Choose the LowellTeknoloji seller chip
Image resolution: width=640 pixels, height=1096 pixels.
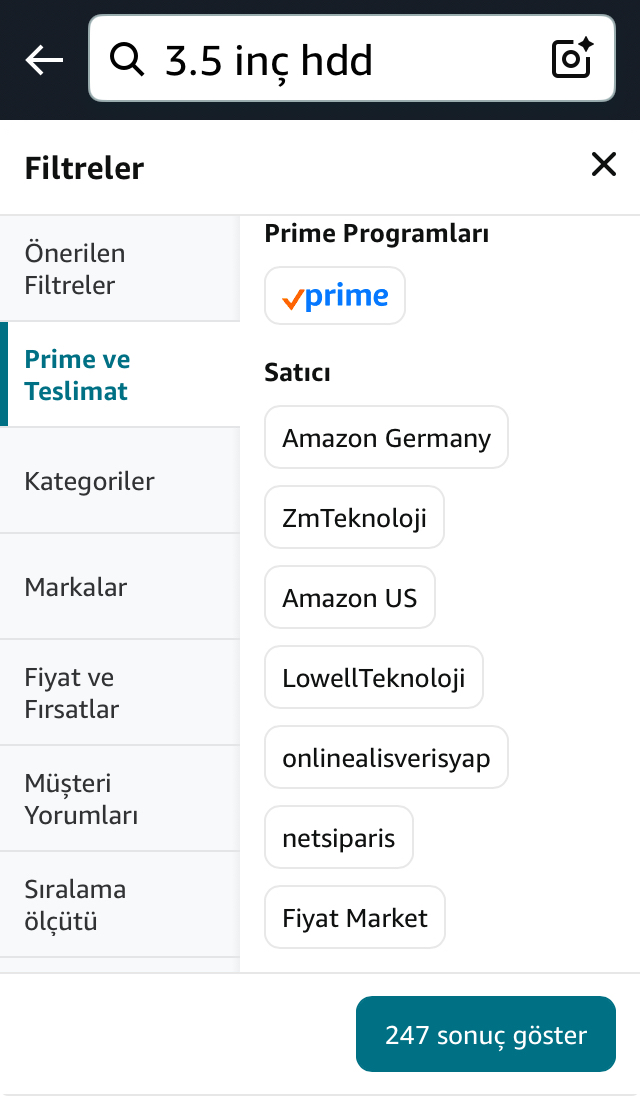374,677
